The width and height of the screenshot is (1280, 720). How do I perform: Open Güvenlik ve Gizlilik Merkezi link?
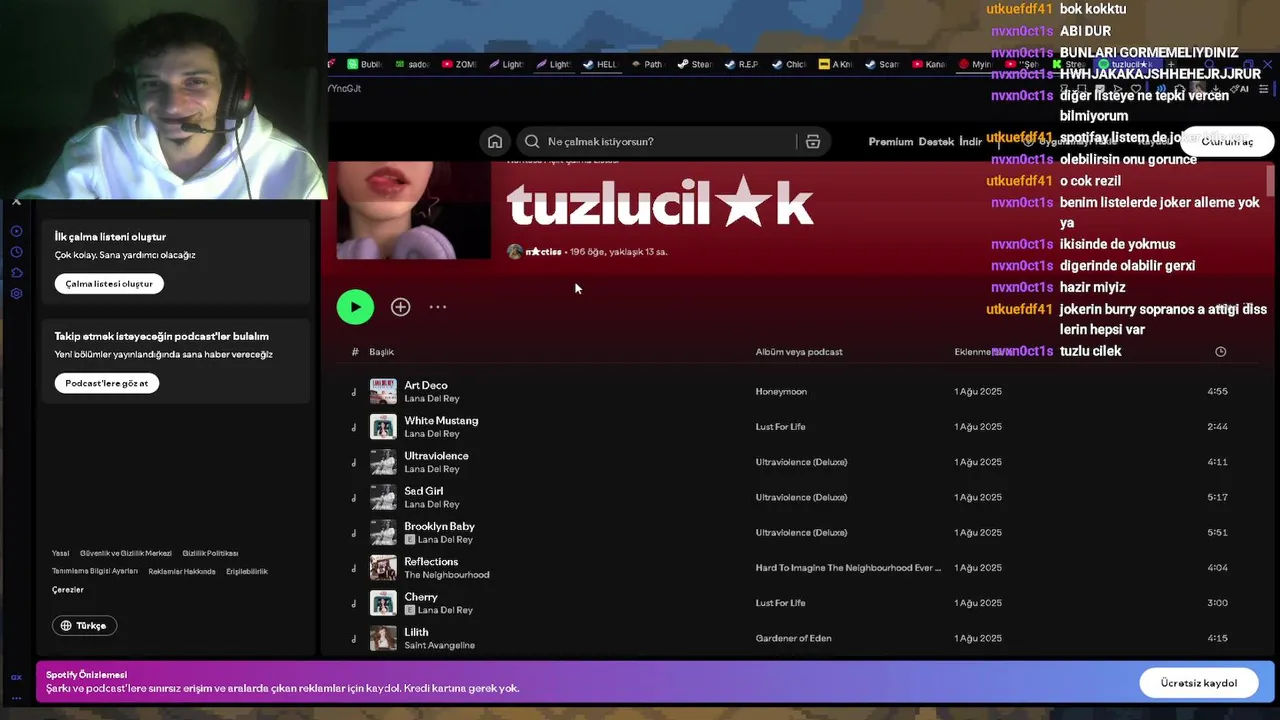126,553
